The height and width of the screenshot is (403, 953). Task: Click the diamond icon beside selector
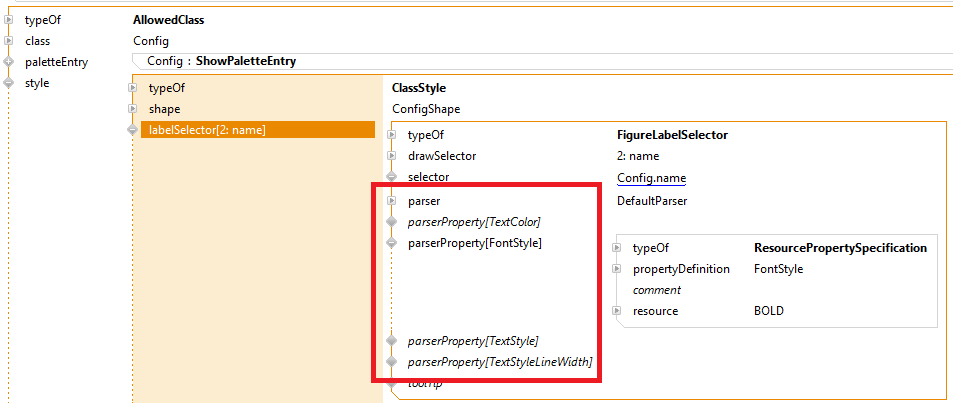tap(392, 177)
